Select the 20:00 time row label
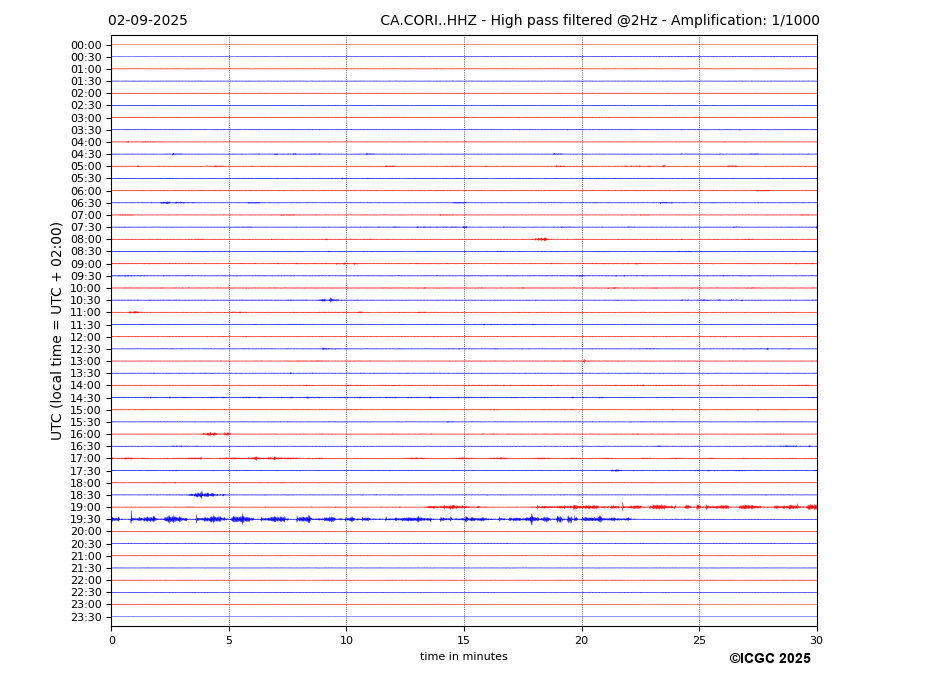The image size is (927, 696). click(86, 532)
